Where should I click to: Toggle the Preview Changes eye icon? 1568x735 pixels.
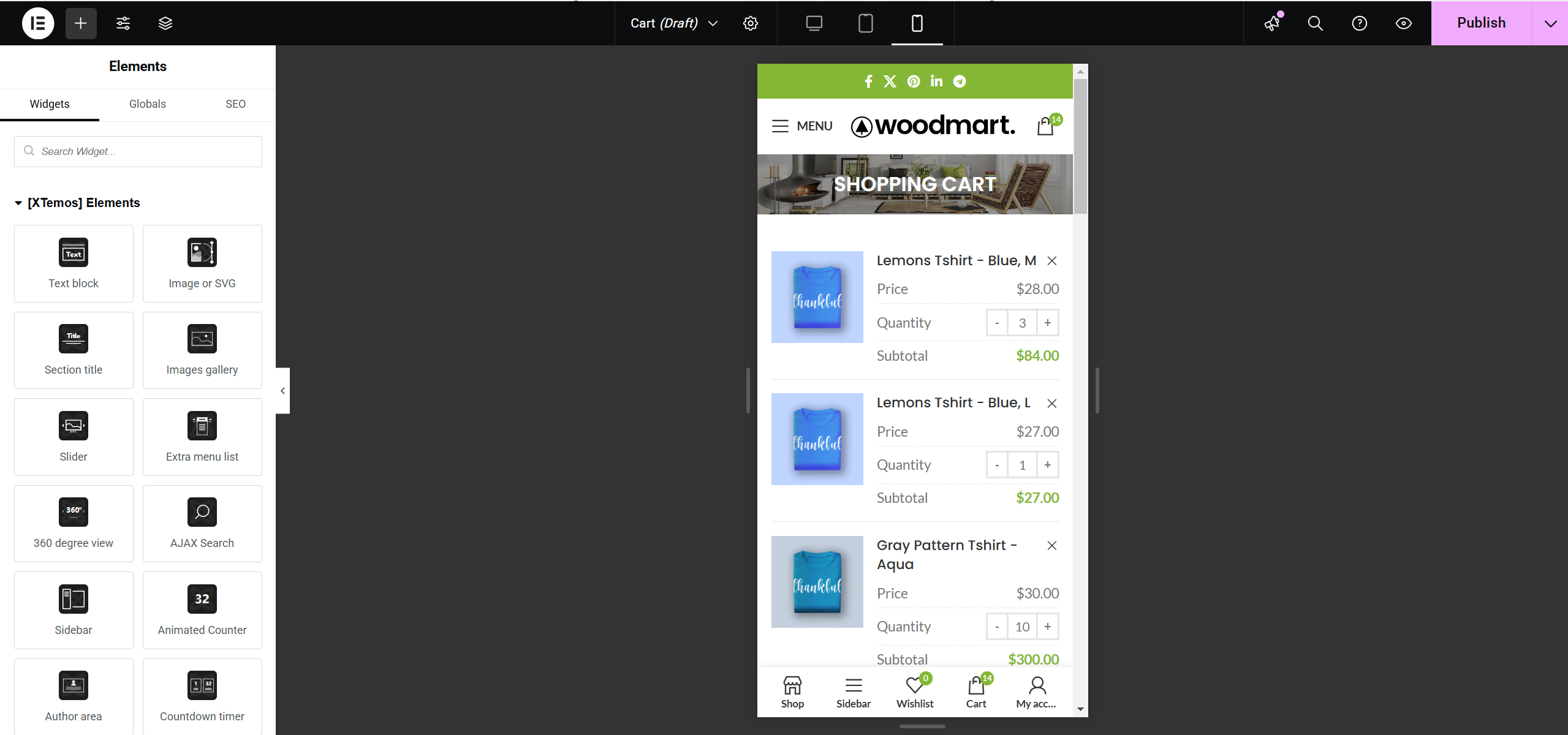tap(1403, 23)
